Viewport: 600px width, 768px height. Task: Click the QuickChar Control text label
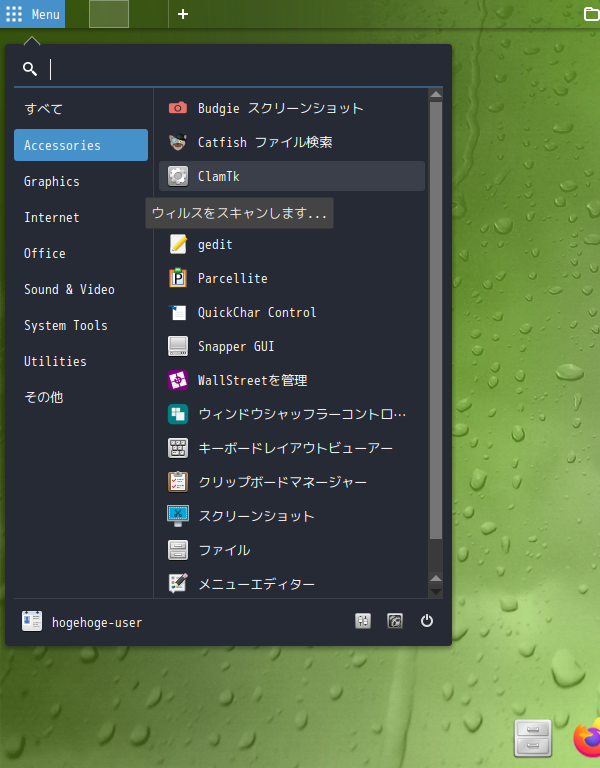tap(257, 312)
